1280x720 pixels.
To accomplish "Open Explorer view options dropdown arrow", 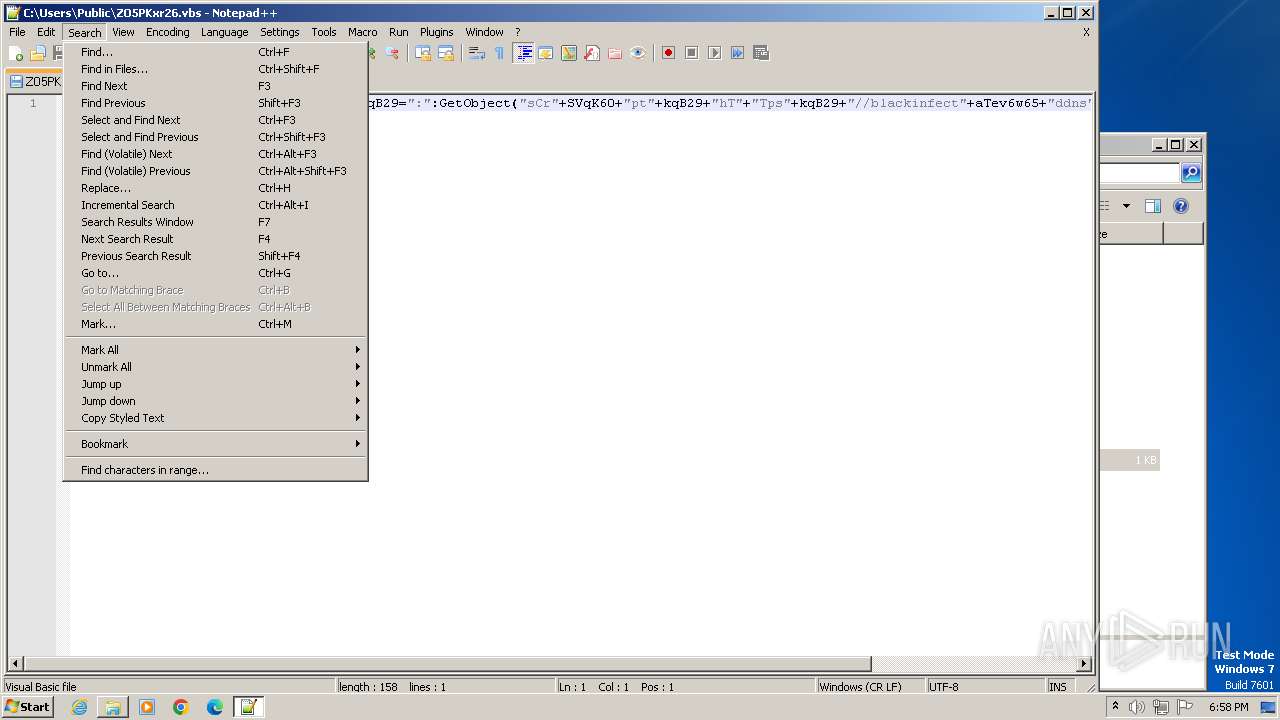I will click(x=1126, y=206).
